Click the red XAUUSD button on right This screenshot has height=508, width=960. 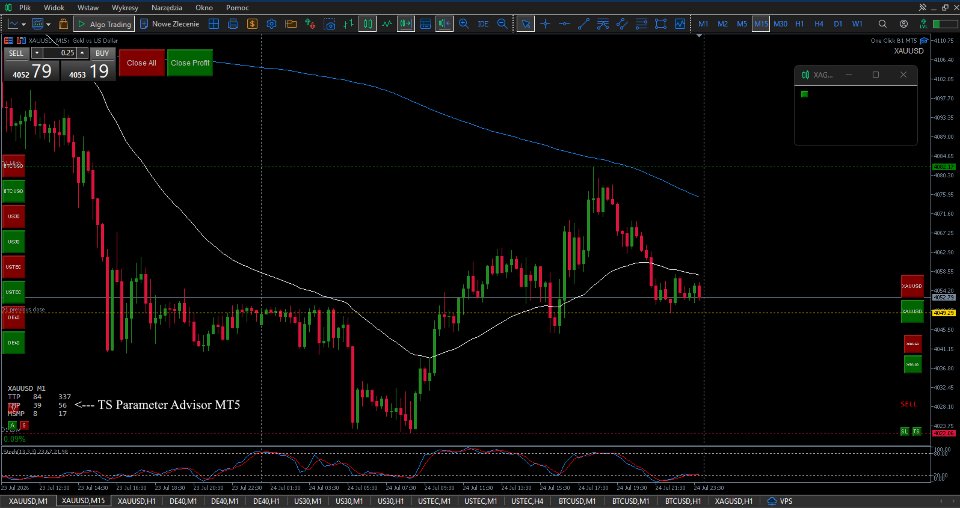click(x=912, y=286)
